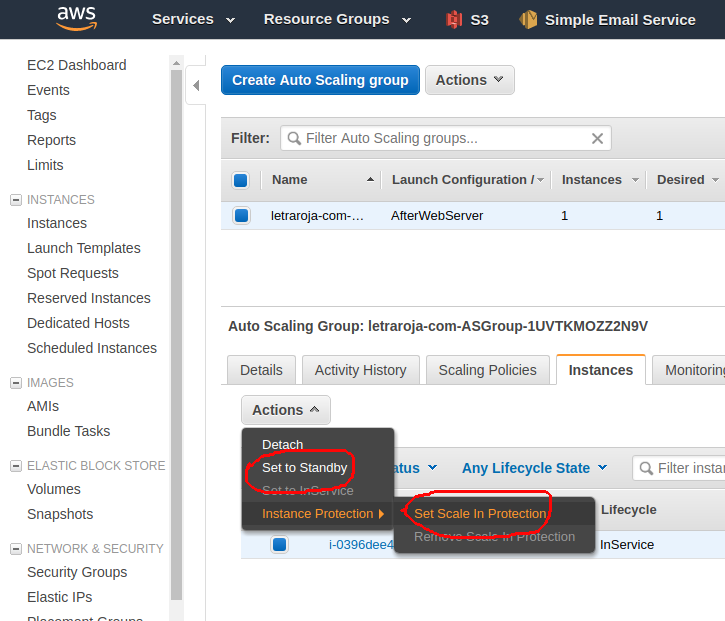Click Create Auto Scaling group button
Image resolution: width=725 pixels, height=621 pixels.
(320, 80)
